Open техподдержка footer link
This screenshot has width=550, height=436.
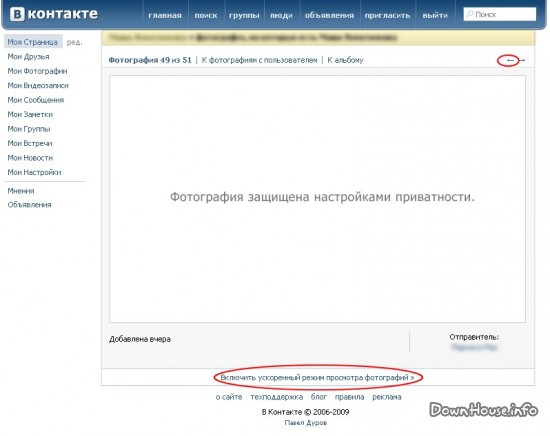(x=276, y=397)
